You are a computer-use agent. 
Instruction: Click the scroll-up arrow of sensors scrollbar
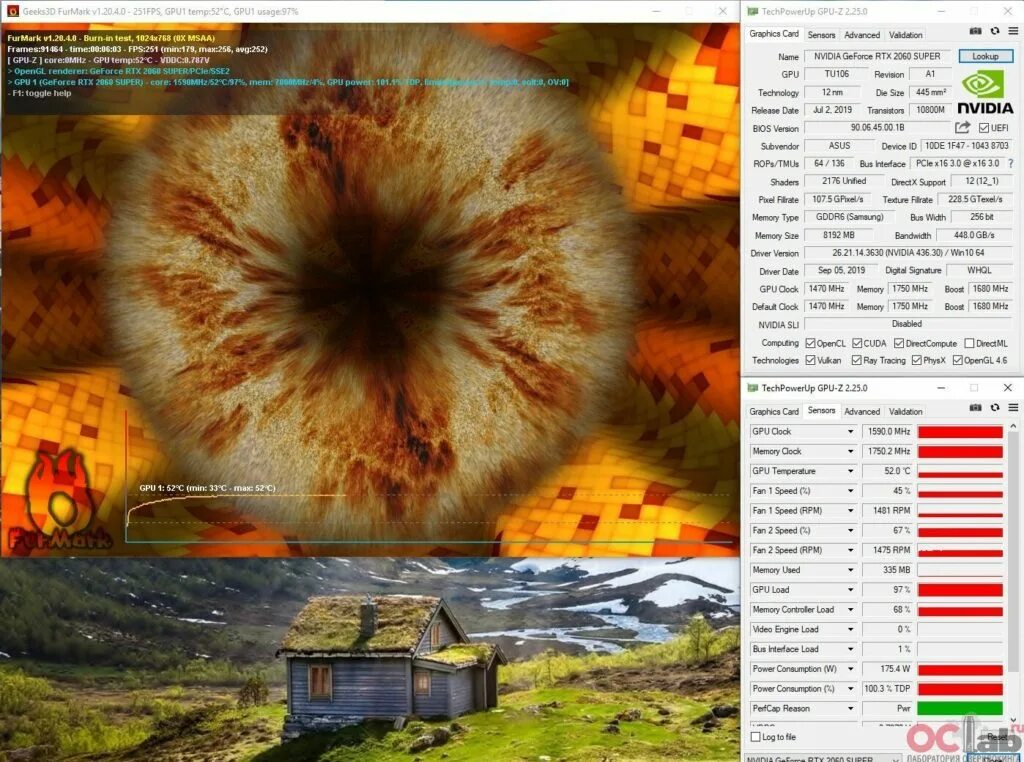1013,426
